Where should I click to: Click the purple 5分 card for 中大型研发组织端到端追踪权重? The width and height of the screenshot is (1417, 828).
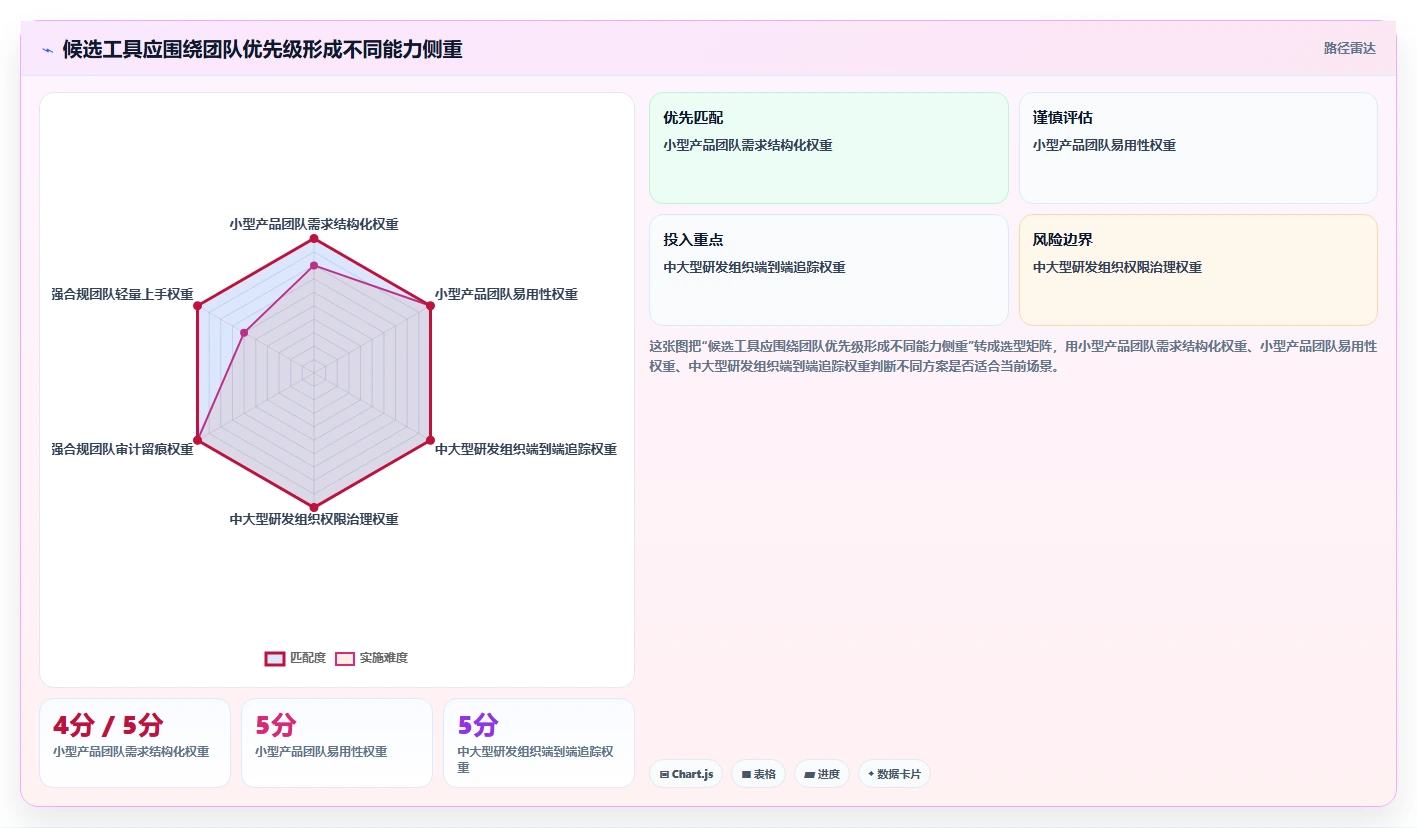tap(539, 743)
